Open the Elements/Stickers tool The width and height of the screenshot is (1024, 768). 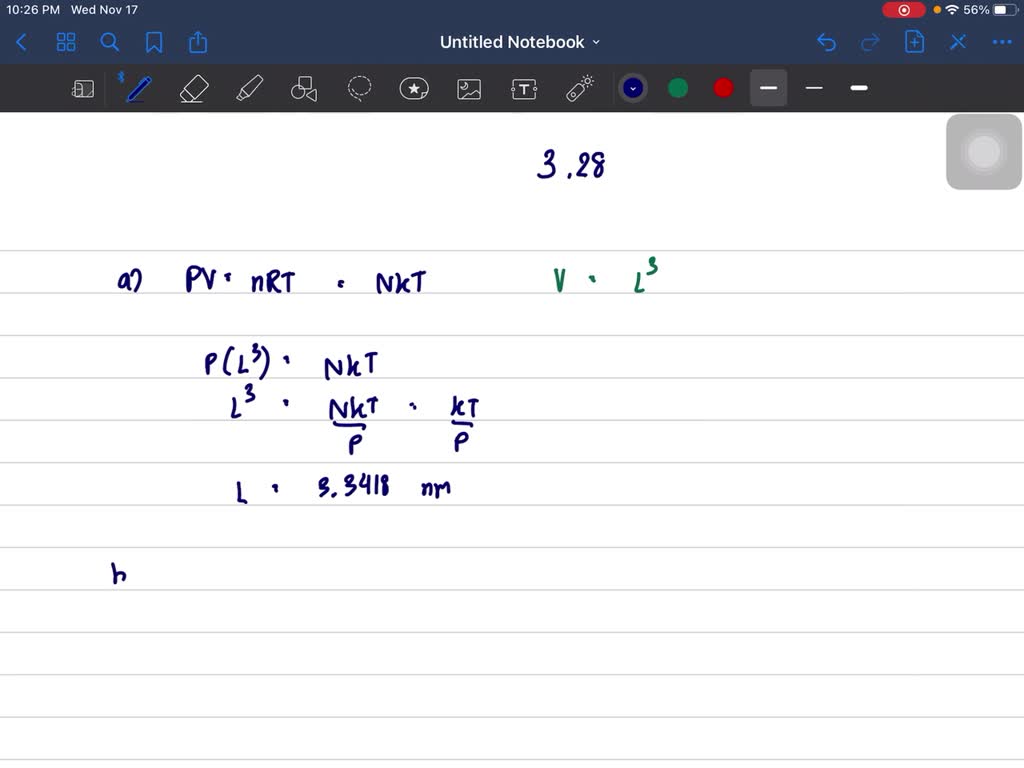414,88
